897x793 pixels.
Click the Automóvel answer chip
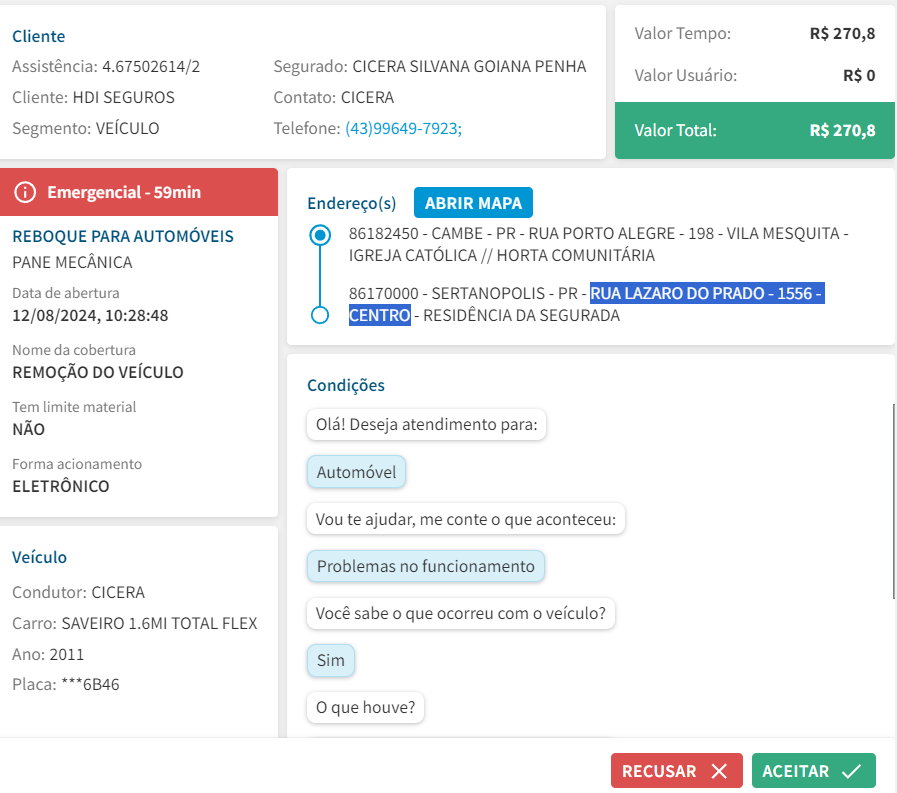356,472
